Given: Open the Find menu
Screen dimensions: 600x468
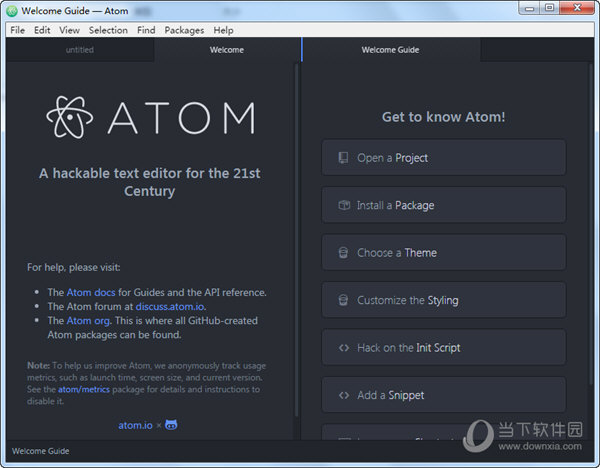Looking at the screenshot, I should 146,30.
